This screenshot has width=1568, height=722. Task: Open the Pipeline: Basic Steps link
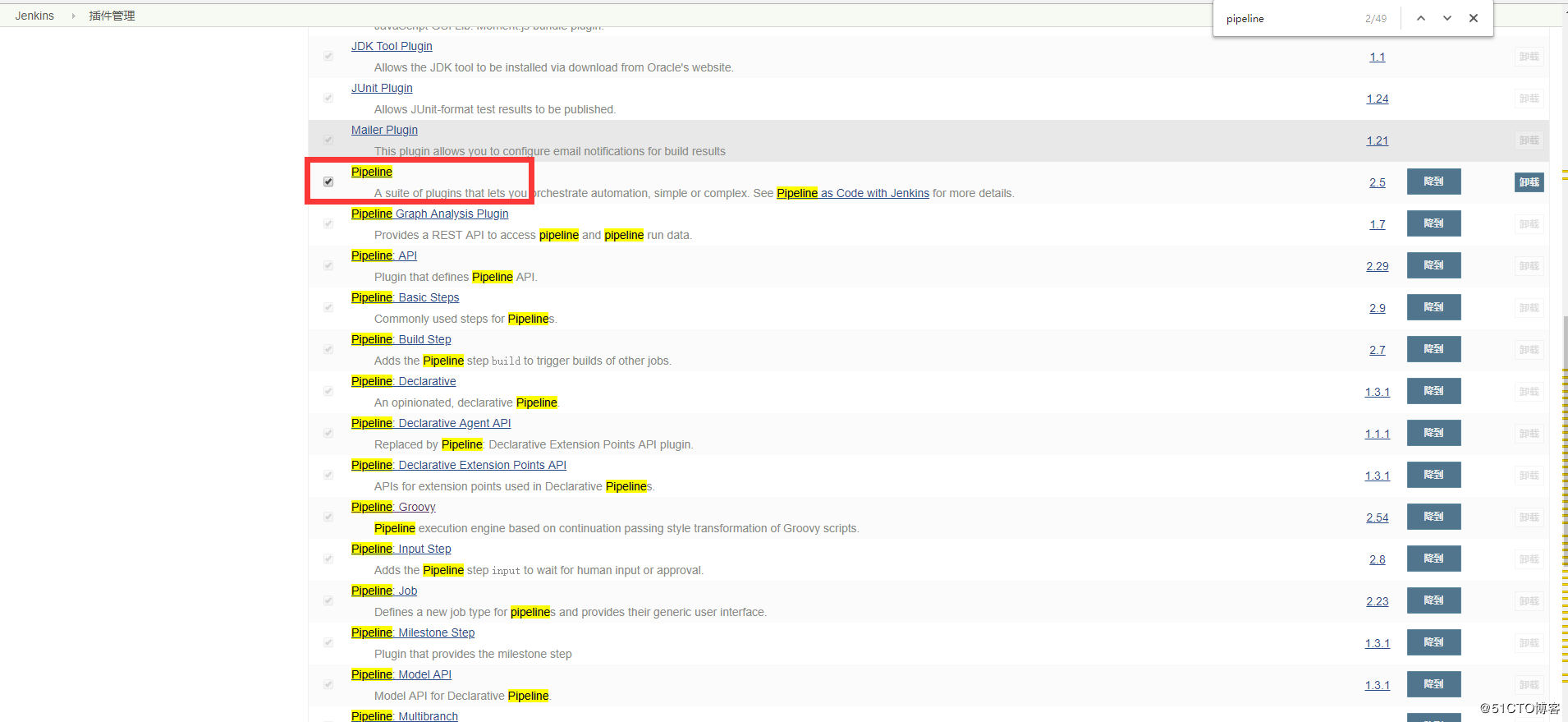[x=405, y=297]
